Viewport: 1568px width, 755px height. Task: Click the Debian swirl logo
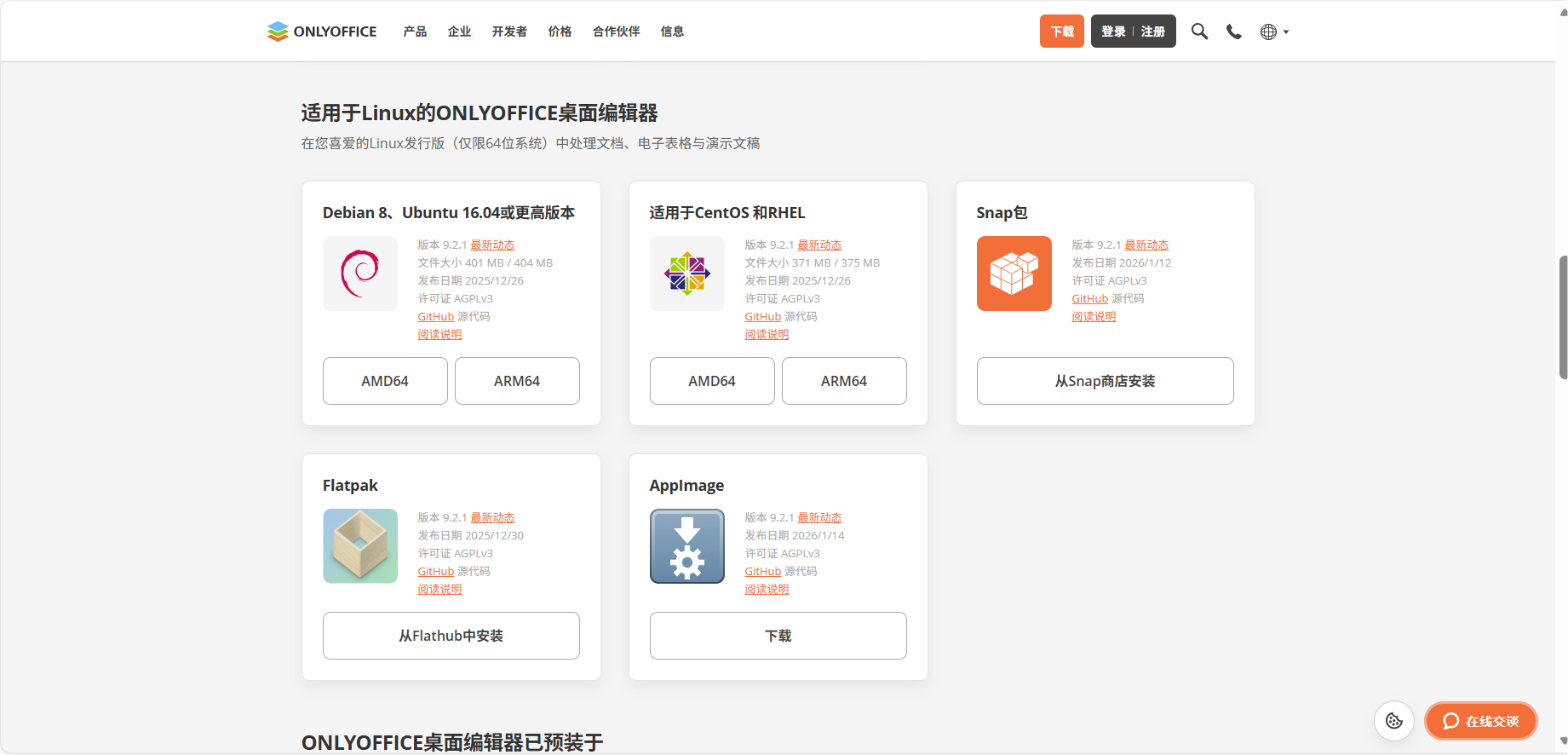[x=360, y=274]
